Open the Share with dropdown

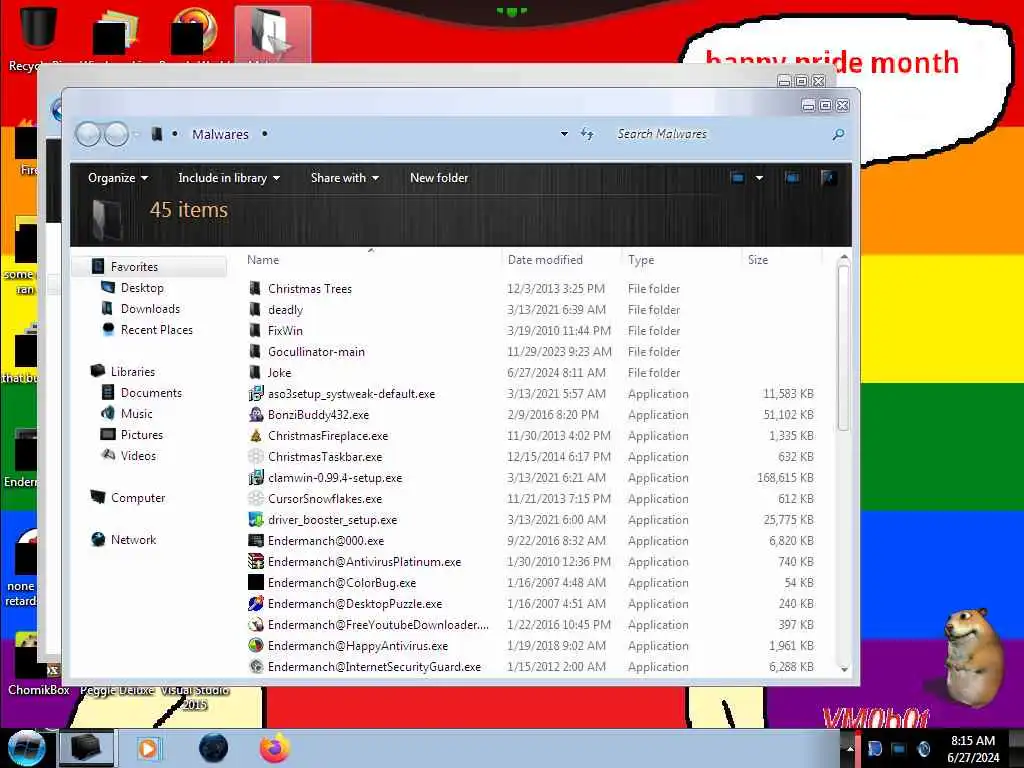(344, 178)
